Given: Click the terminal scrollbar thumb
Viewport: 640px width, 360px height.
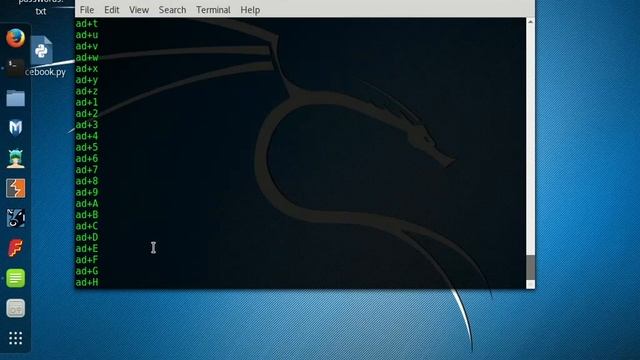Looking at the screenshot, I should (530, 267).
